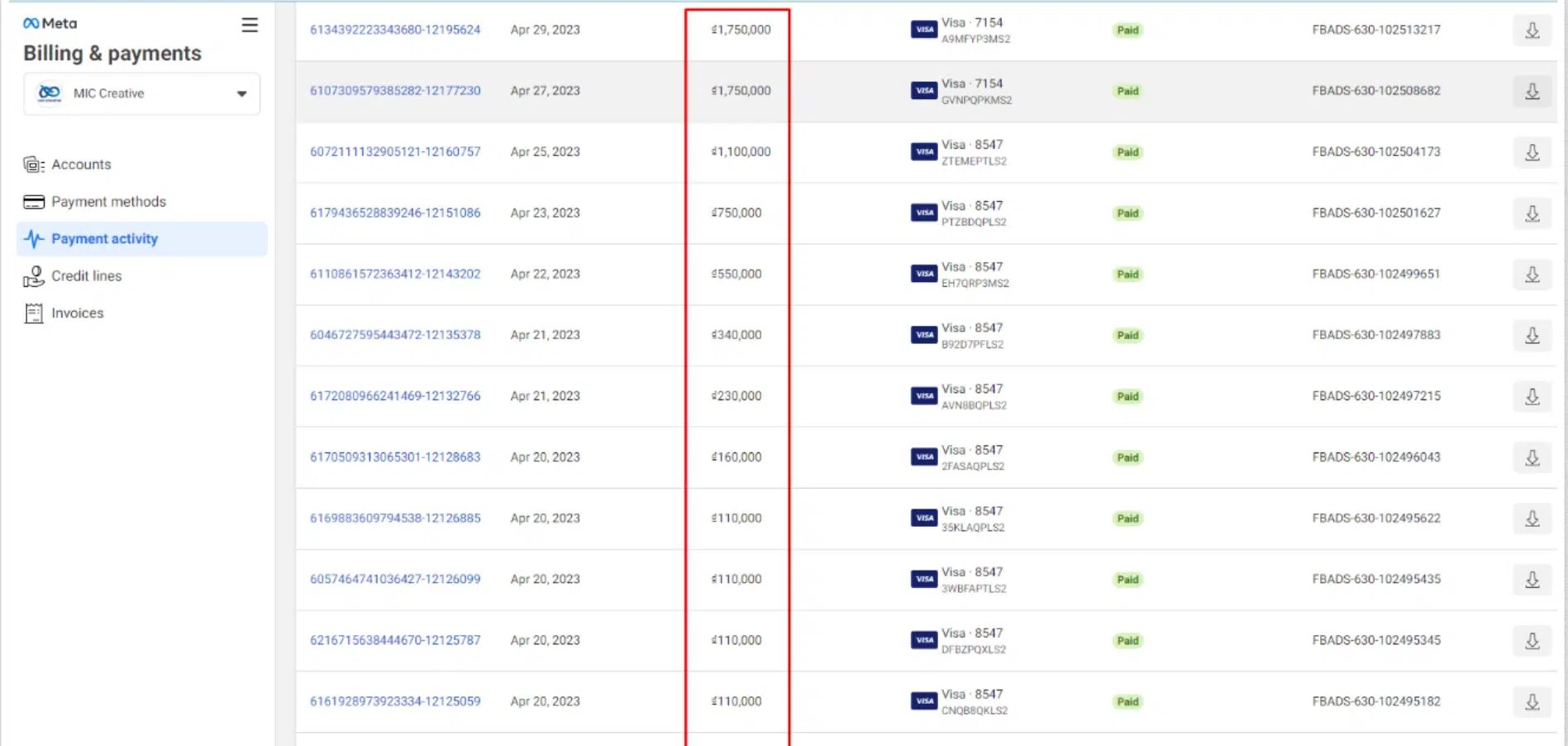
Task: Download receipt for FBADS-630-102504173
Action: pos(1532,152)
